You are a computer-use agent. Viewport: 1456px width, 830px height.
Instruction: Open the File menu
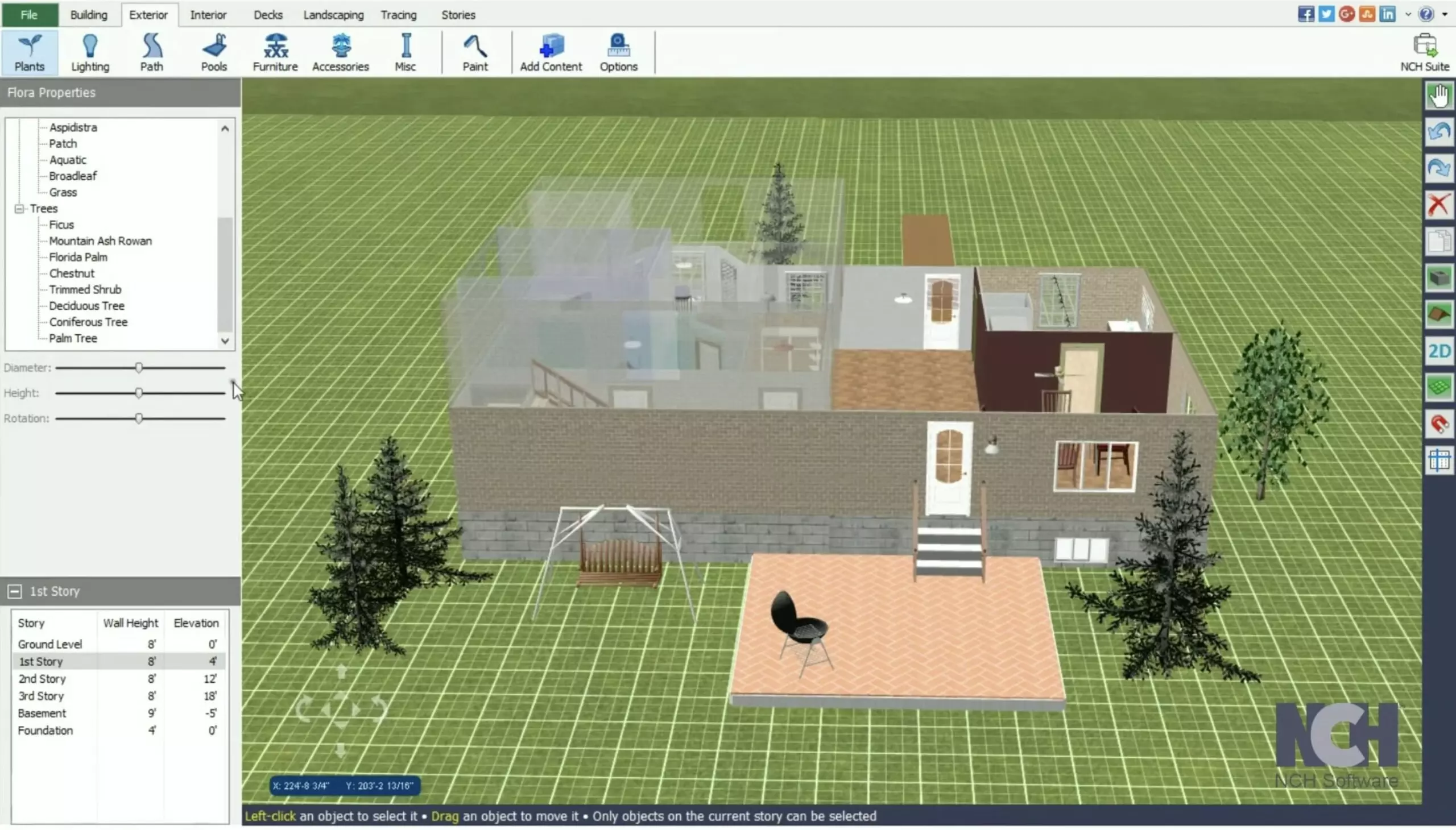click(29, 15)
